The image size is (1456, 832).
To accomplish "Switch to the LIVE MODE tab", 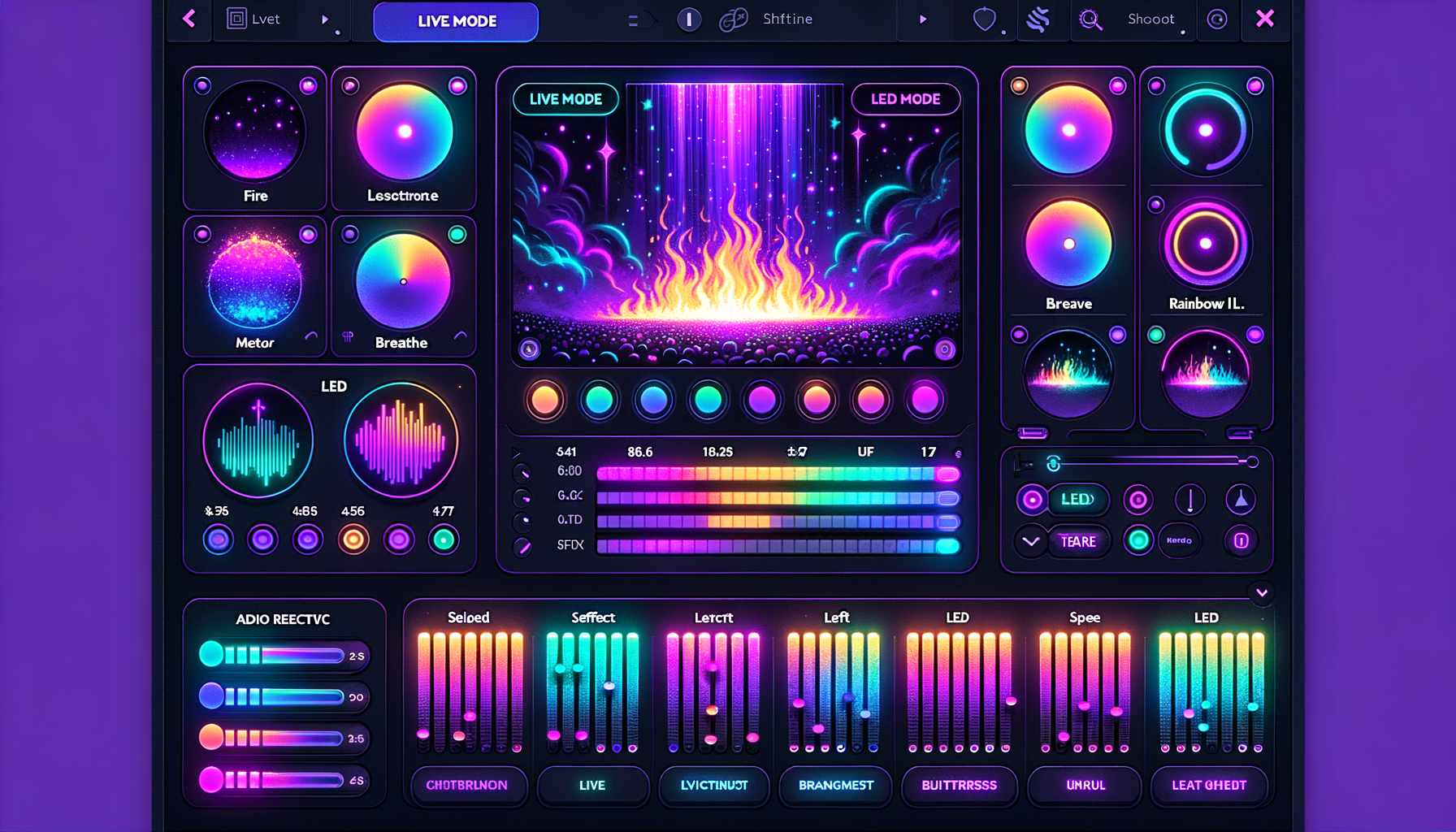I will (455, 21).
